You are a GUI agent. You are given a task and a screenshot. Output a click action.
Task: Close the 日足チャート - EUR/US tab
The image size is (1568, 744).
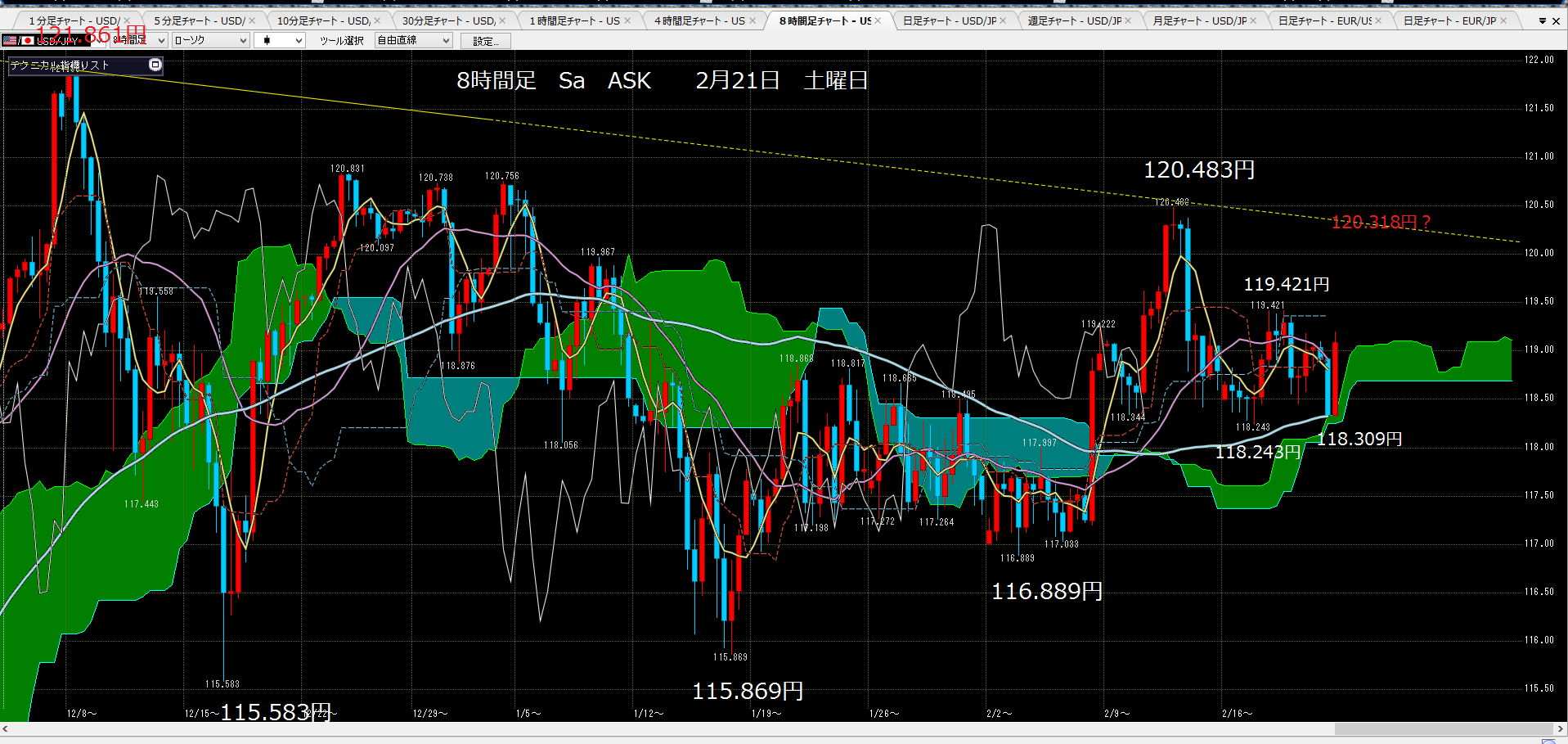click(1378, 21)
